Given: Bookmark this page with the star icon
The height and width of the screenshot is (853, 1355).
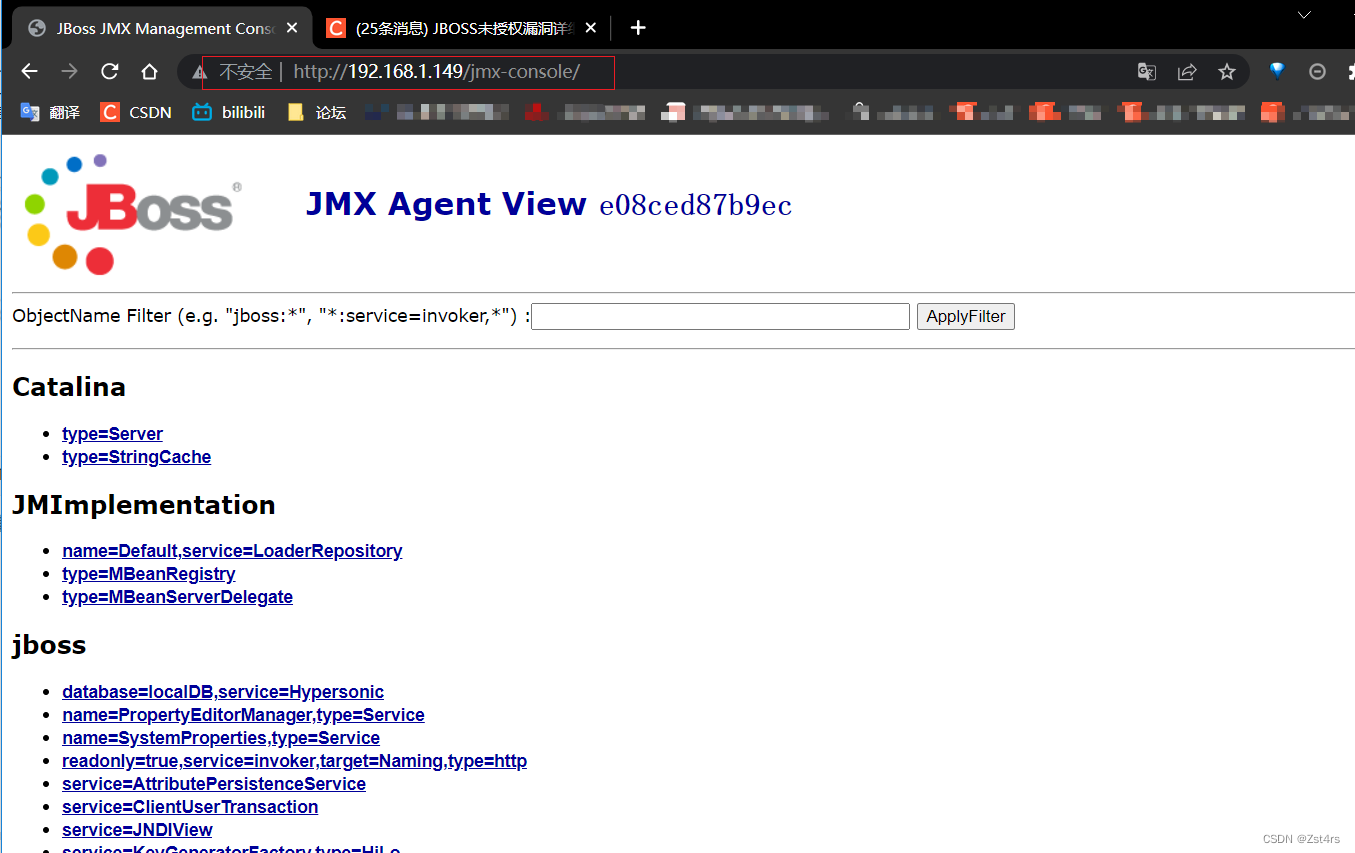Looking at the screenshot, I should (1227, 72).
